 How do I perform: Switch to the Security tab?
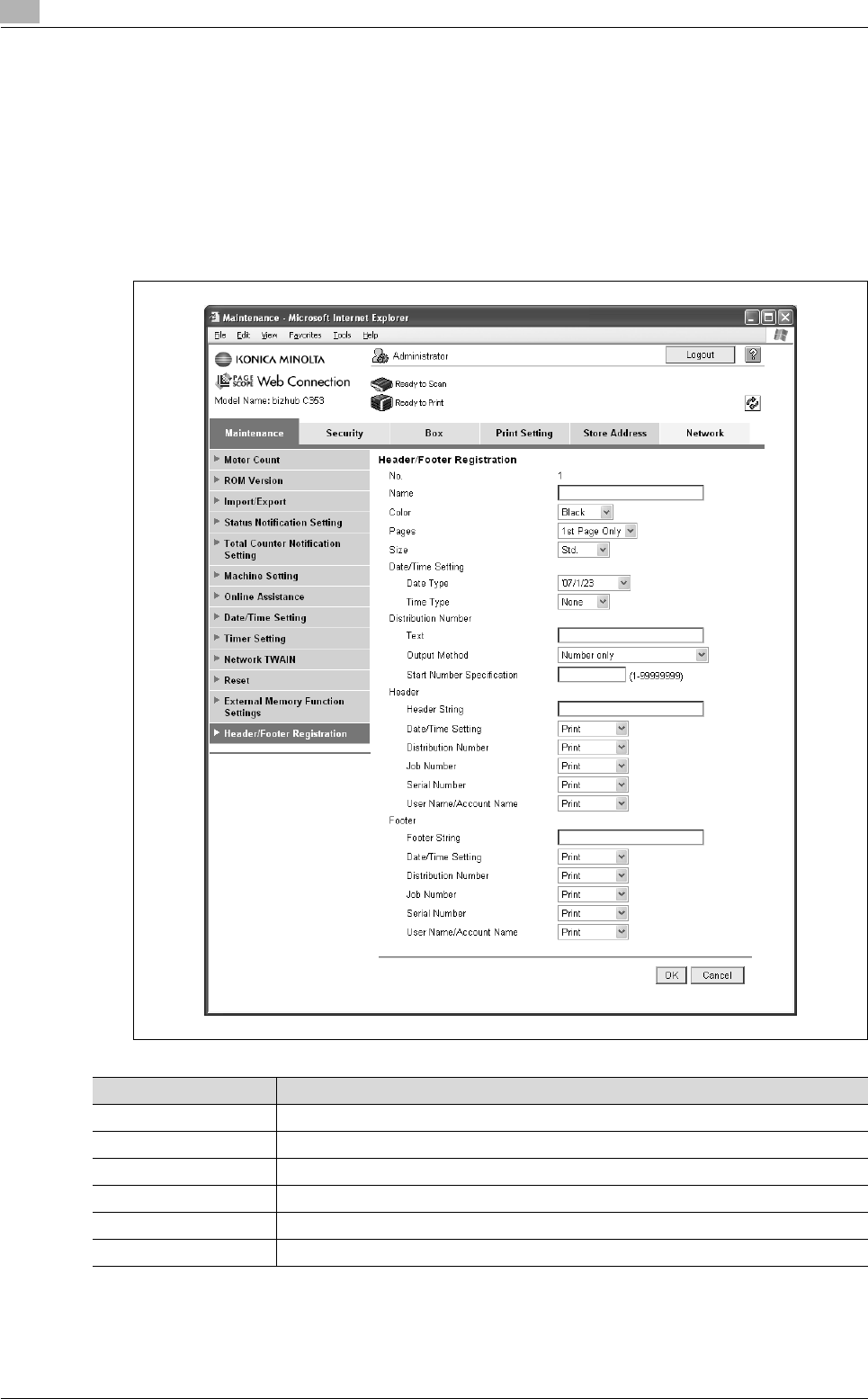tap(345, 433)
